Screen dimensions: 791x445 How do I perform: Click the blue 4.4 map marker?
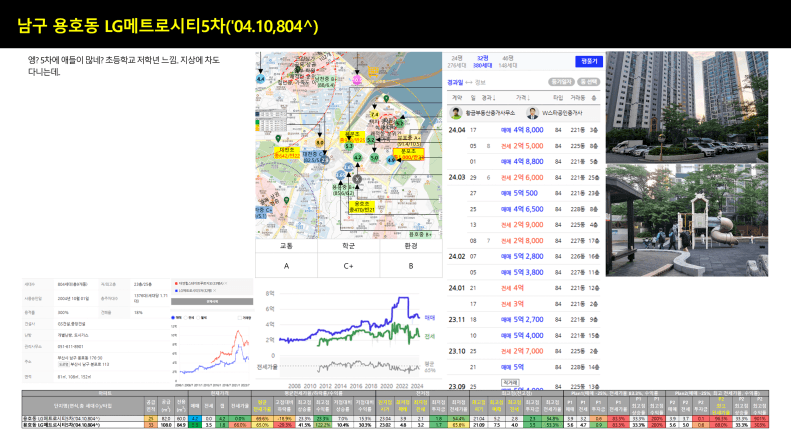pos(260,79)
